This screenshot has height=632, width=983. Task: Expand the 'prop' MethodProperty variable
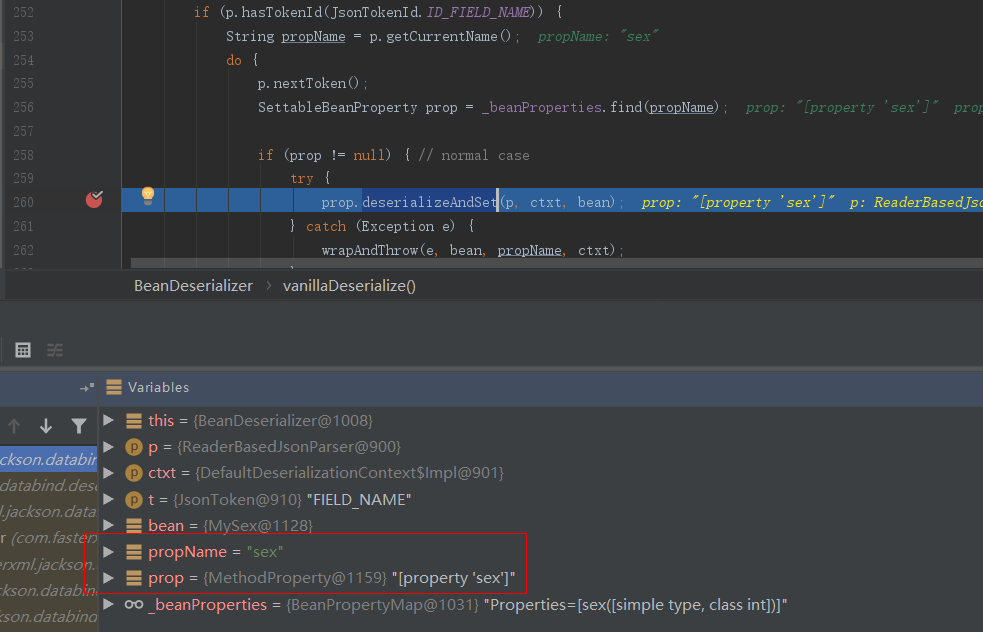pos(108,578)
